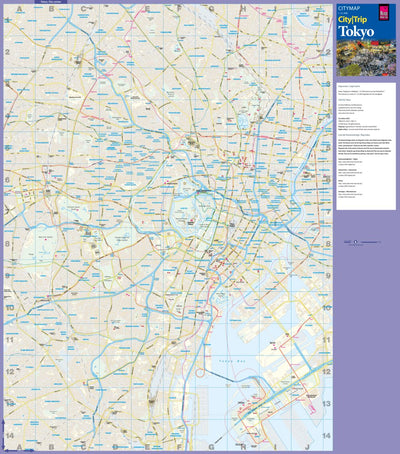
Task: Click the pink Reise Know-How publisher logo
Action: [x=383, y=12]
